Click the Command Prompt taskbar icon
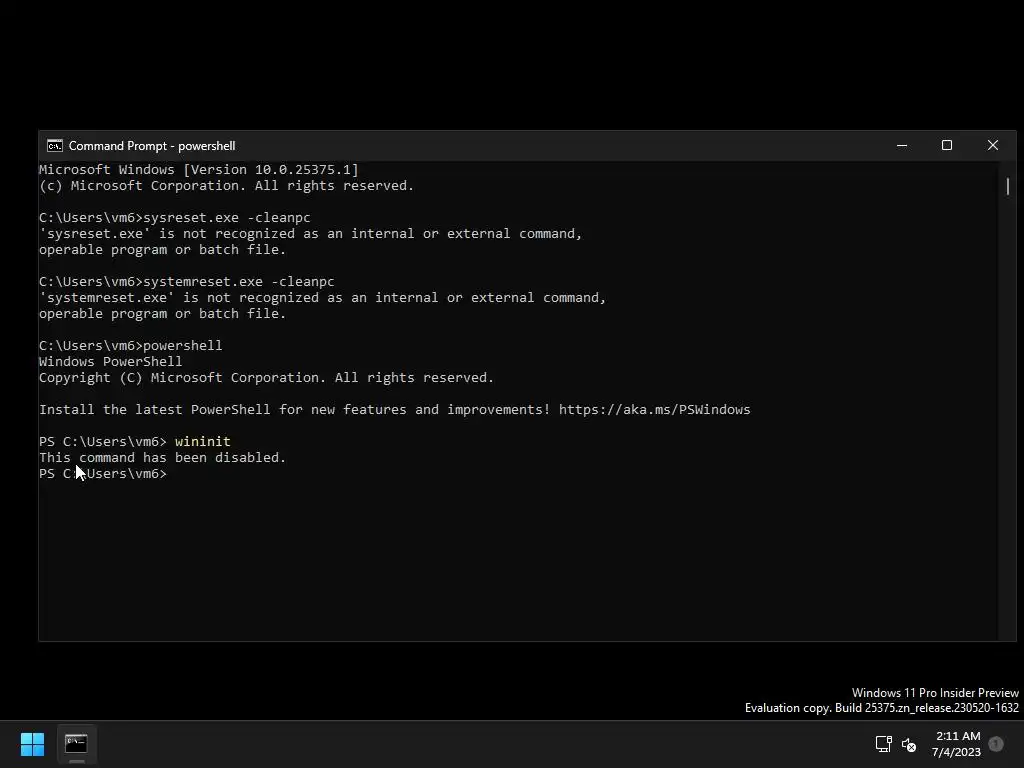 [76, 744]
